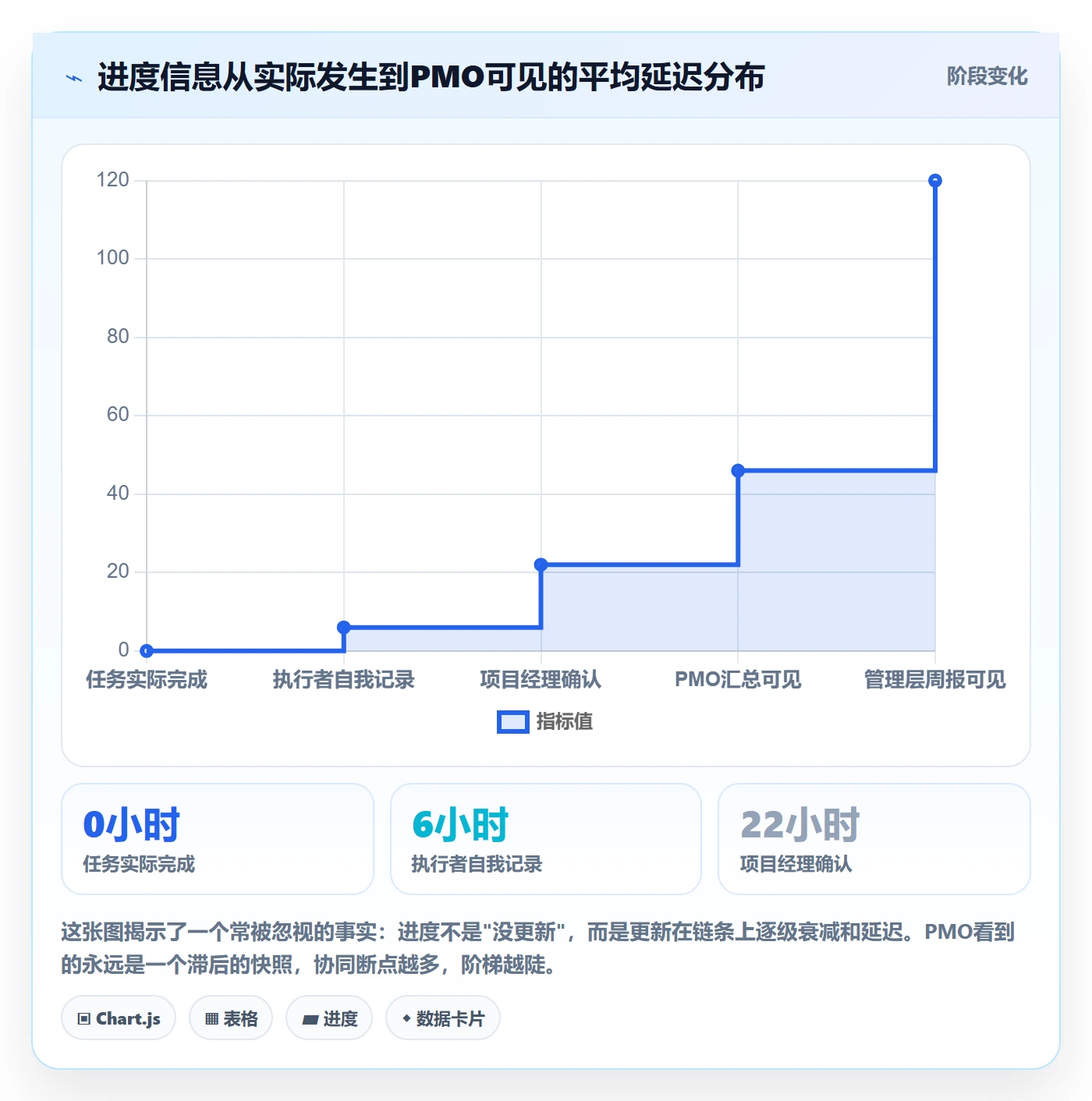The width and height of the screenshot is (1092, 1101).
Task: Click the lightning bolt icon beside the title
Action: click(x=74, y=78)
